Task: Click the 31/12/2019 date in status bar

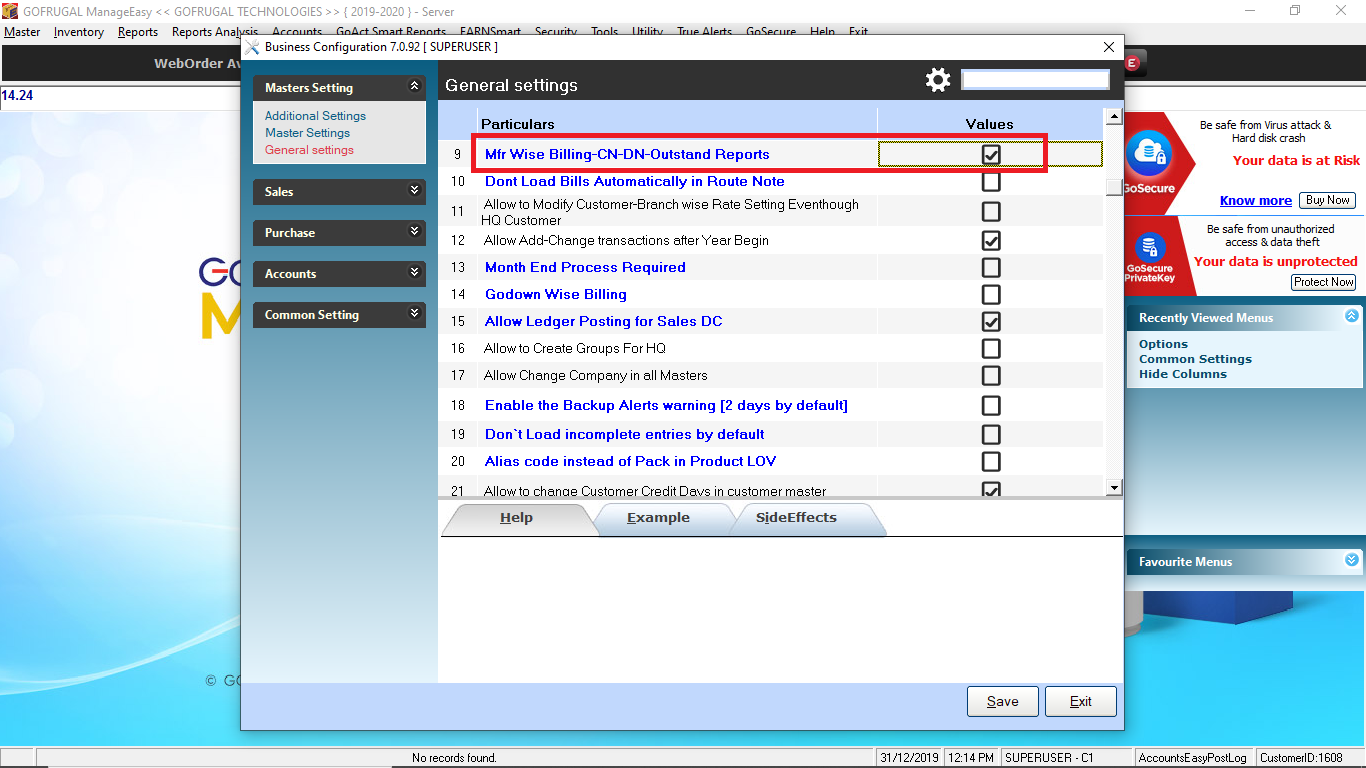Action: (909, 758)
